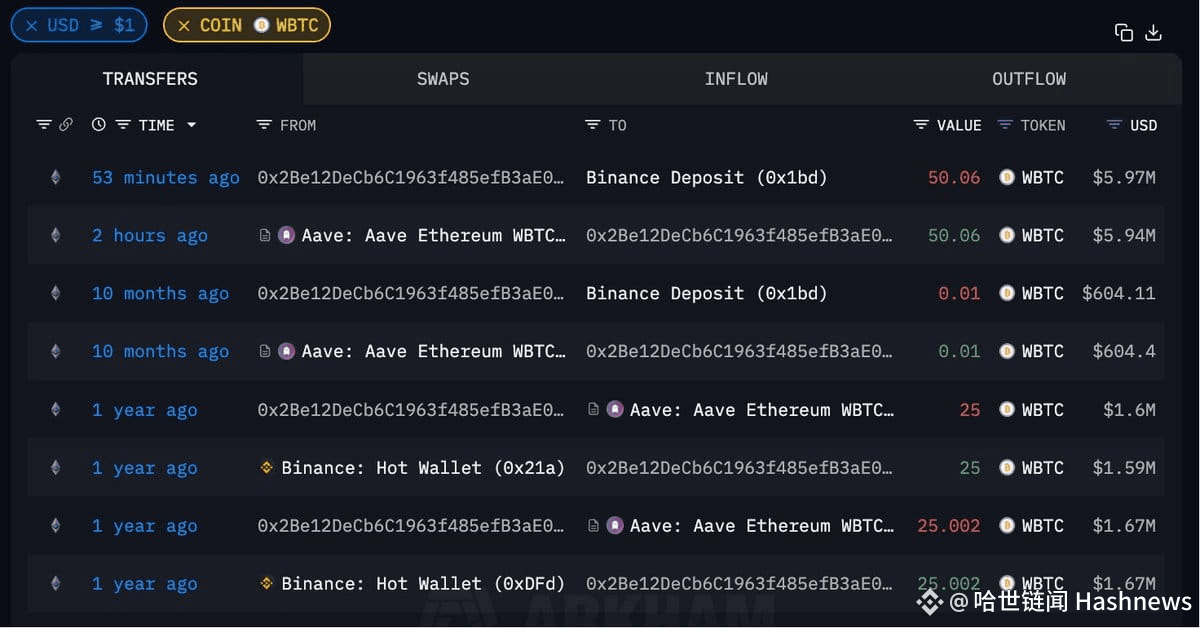
Task: Open Binance Deposit (0x1bd) on $604.11 row
Action: [x=707, y=294]
